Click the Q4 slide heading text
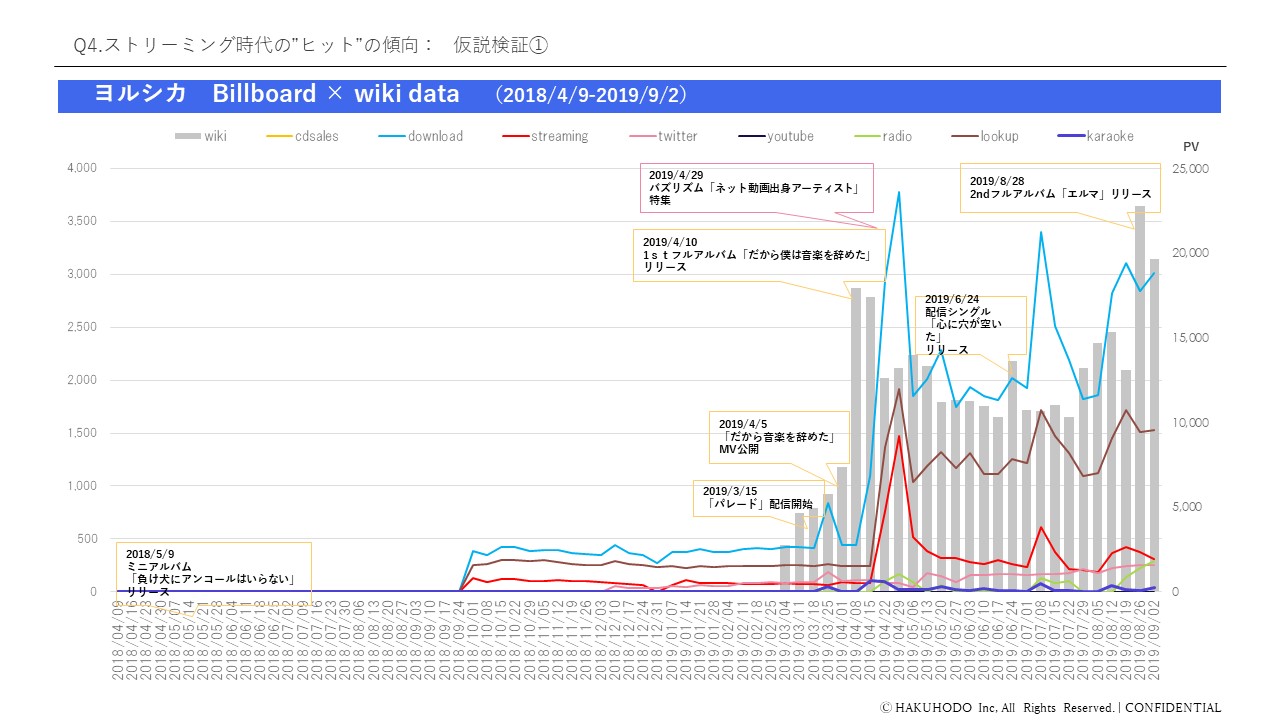 click(310, 45)
